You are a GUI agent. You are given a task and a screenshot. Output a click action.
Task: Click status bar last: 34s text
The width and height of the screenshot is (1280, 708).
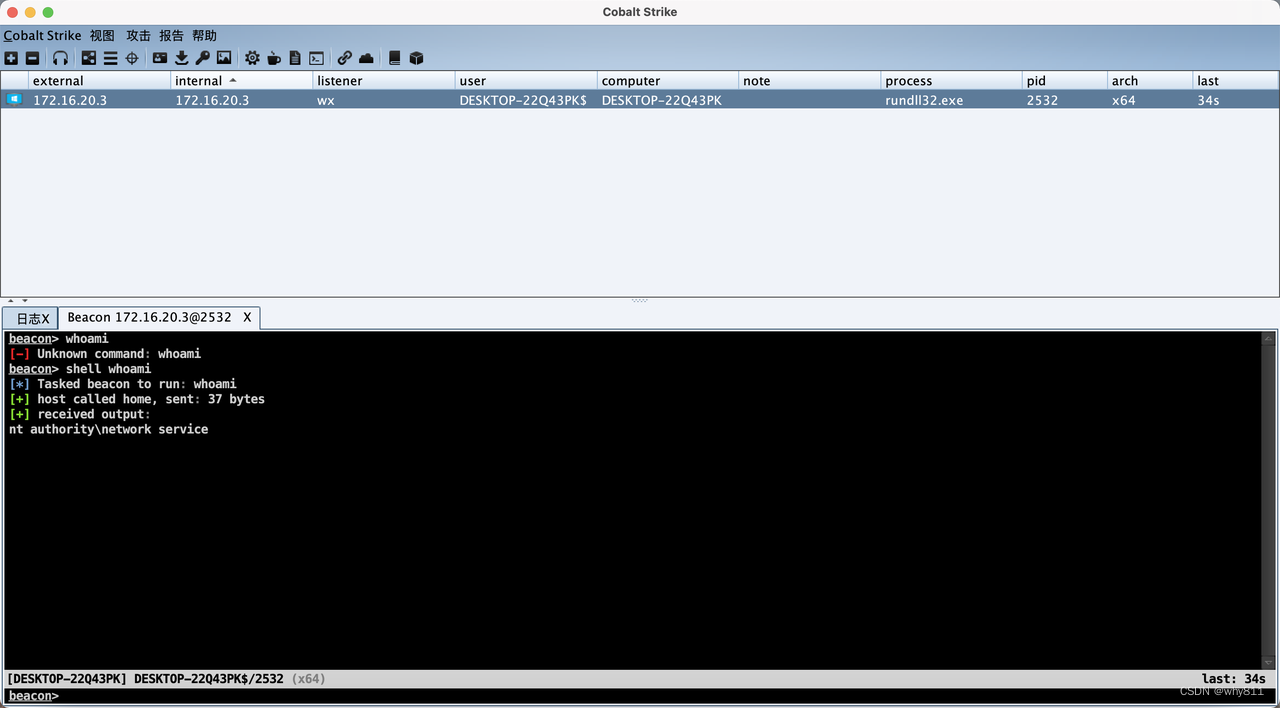coord(1234,679)
